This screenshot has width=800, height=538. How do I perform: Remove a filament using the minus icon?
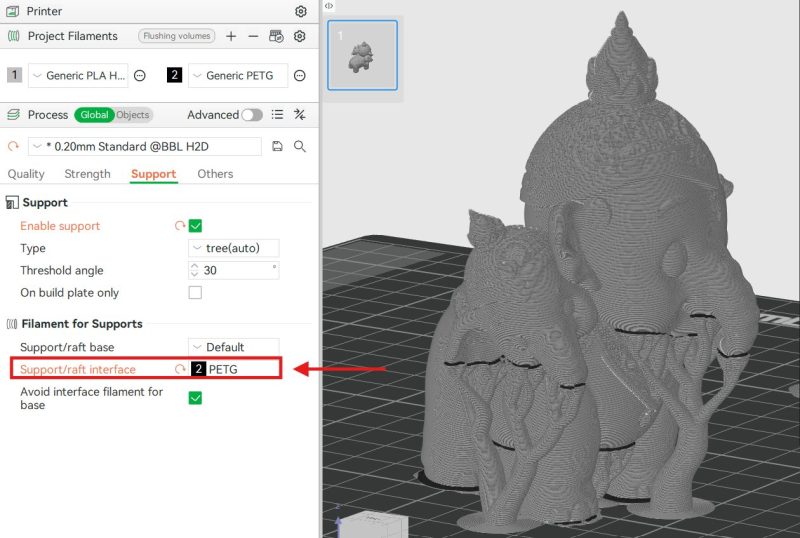(253, 36)
